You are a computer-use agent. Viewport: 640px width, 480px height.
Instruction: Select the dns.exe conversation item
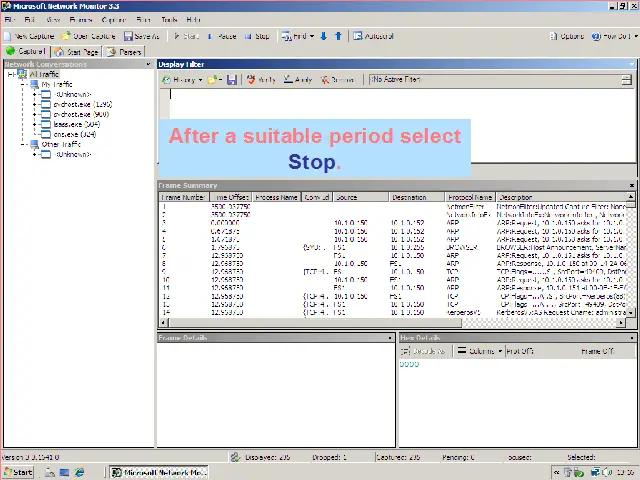[x=75, y=134]
